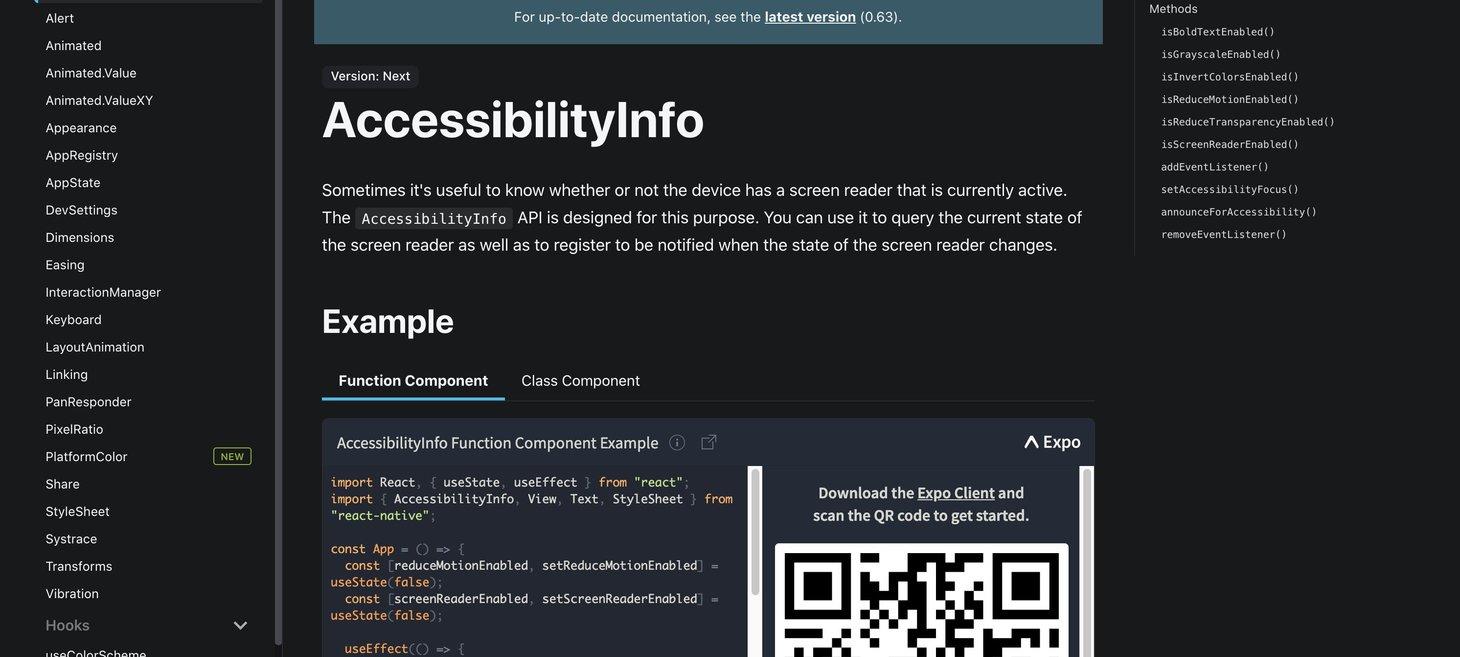Jump to addEventListener() in contents

click(x=1215, y=167)
